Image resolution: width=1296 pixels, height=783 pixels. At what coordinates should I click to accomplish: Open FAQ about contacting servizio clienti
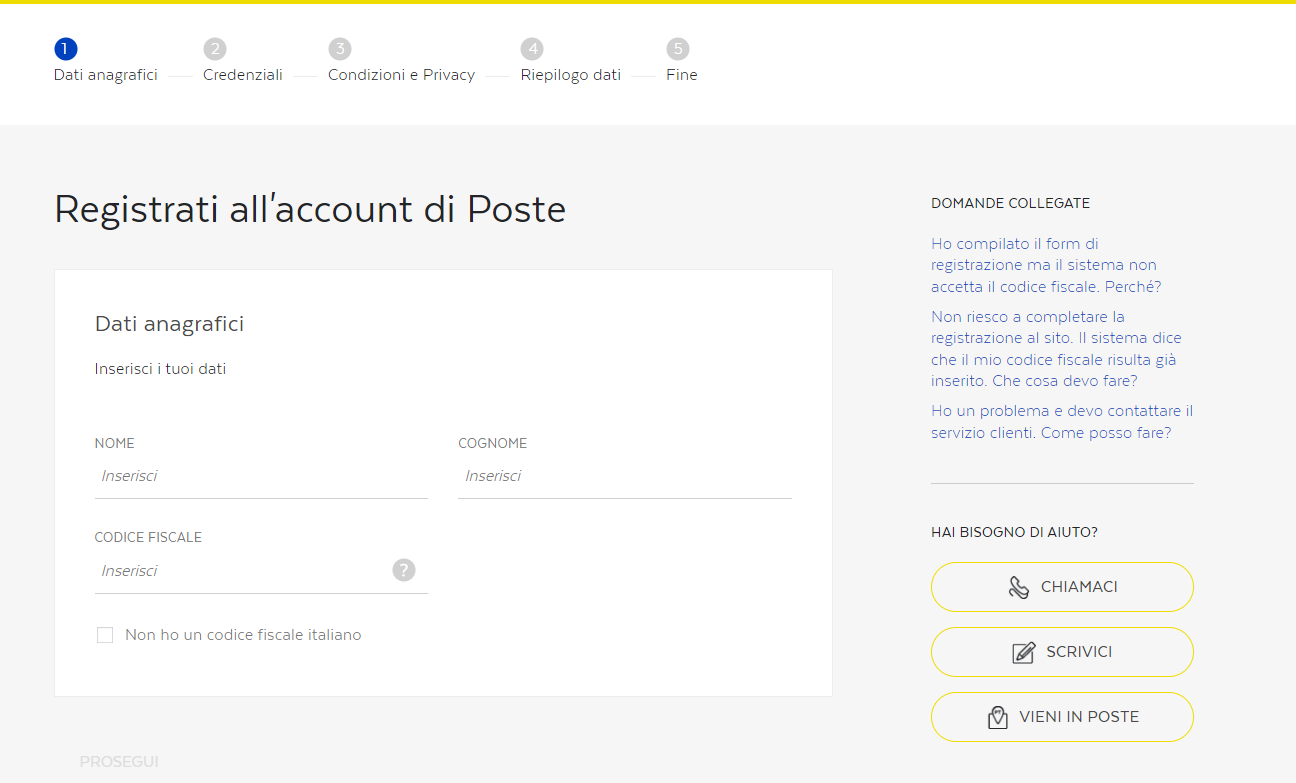[x=1062, y=422]
